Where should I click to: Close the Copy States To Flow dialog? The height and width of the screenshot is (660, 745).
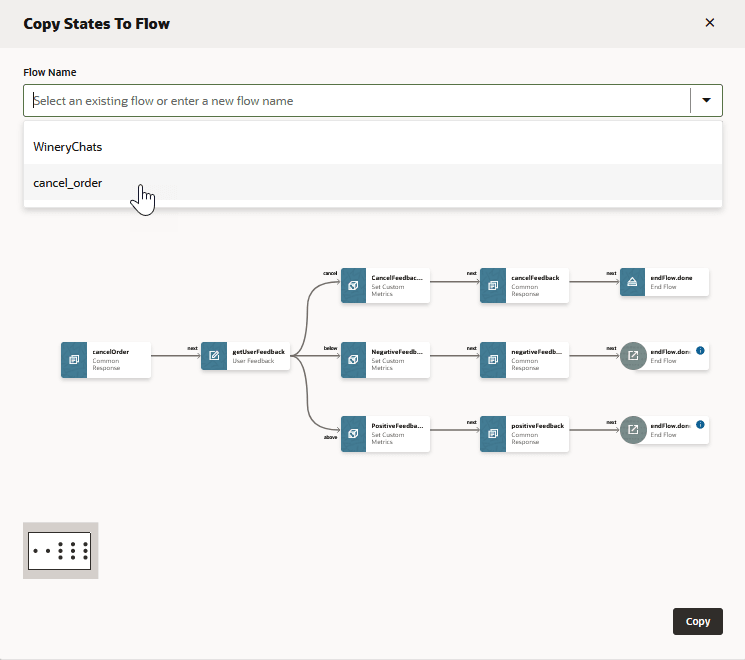click(x=710, y=23)
